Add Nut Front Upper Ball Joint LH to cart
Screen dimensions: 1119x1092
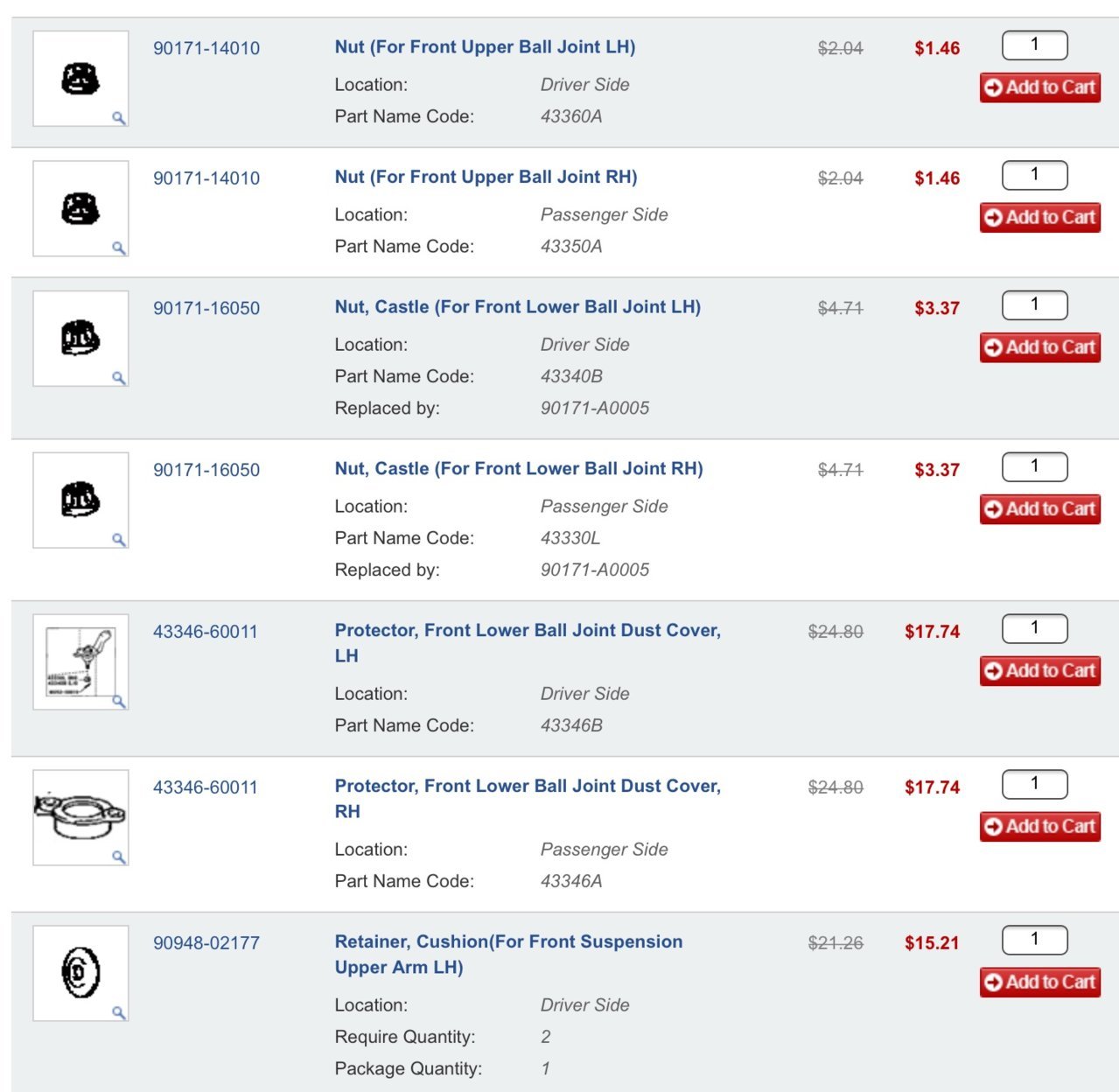click(1039, 87)
